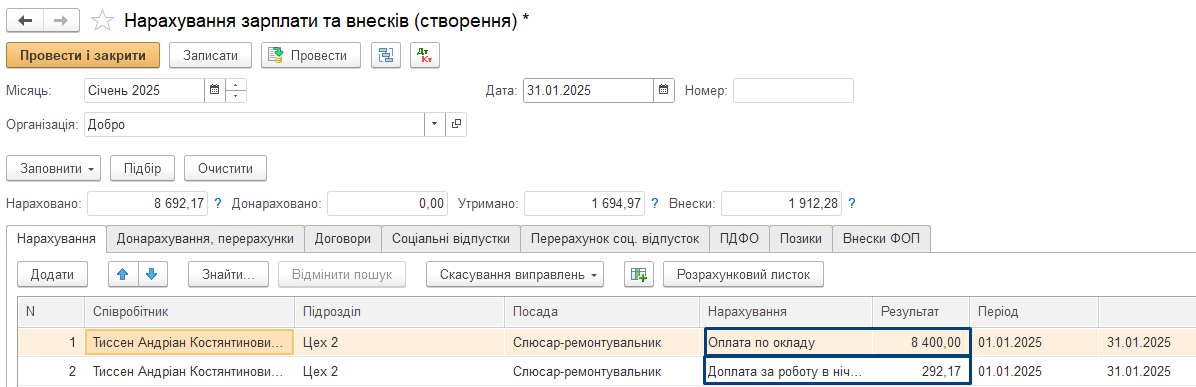Image resolution: width=1196 pixels, height=387 pixels.
Task: Increase month with the up stepper arrow
Action: pos(236,85)
